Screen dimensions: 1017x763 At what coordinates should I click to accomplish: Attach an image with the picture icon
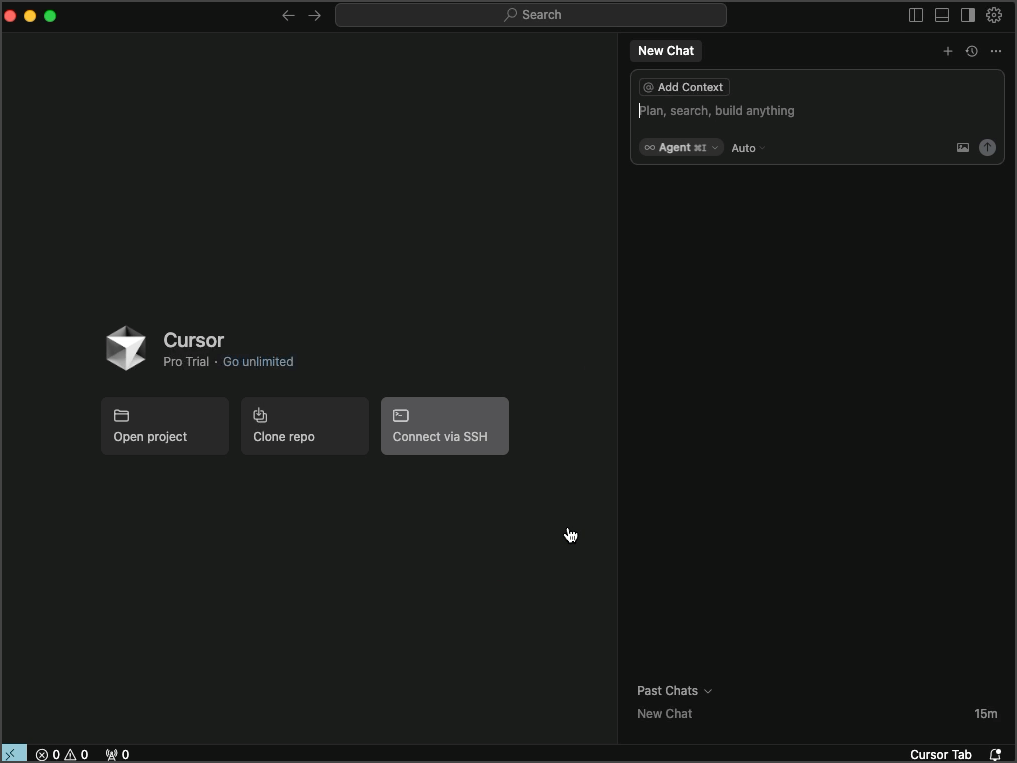tap(963, 148)
